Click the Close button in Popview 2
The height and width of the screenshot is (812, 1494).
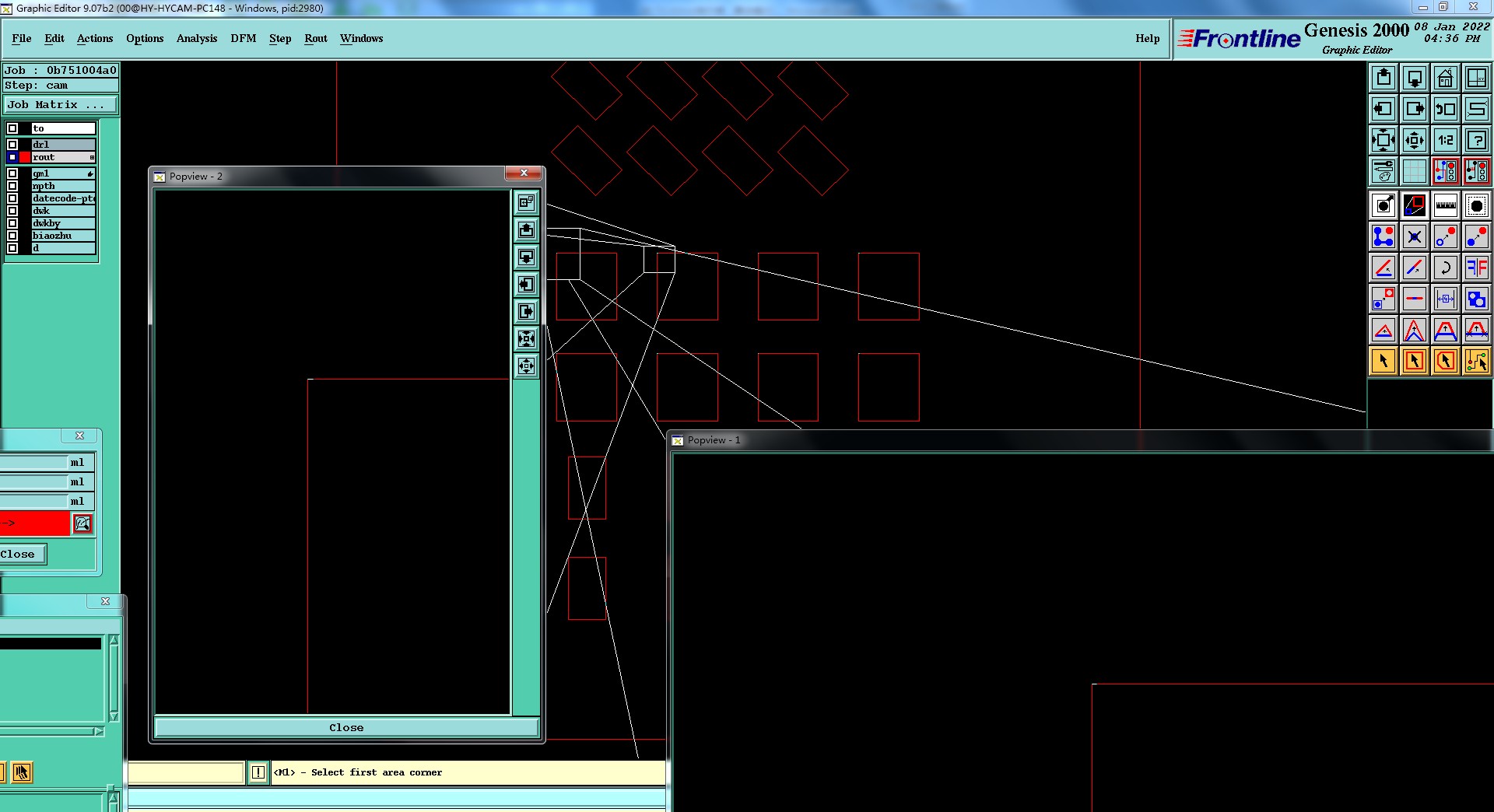(x=346, y=727)
